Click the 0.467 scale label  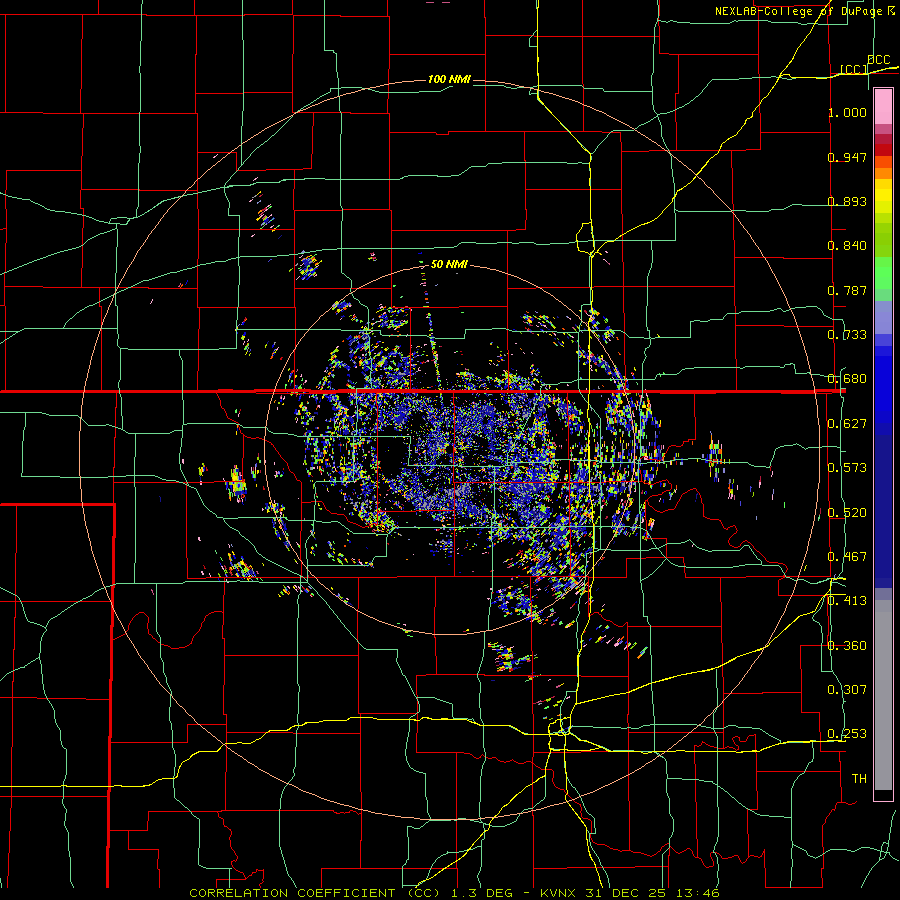pyautogui.click(x=847, y=557)
